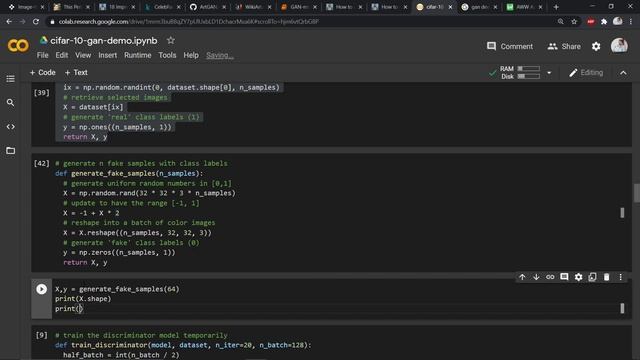Click the page vertical scrollbar
The image size is (640, 360).
point(636,193)
